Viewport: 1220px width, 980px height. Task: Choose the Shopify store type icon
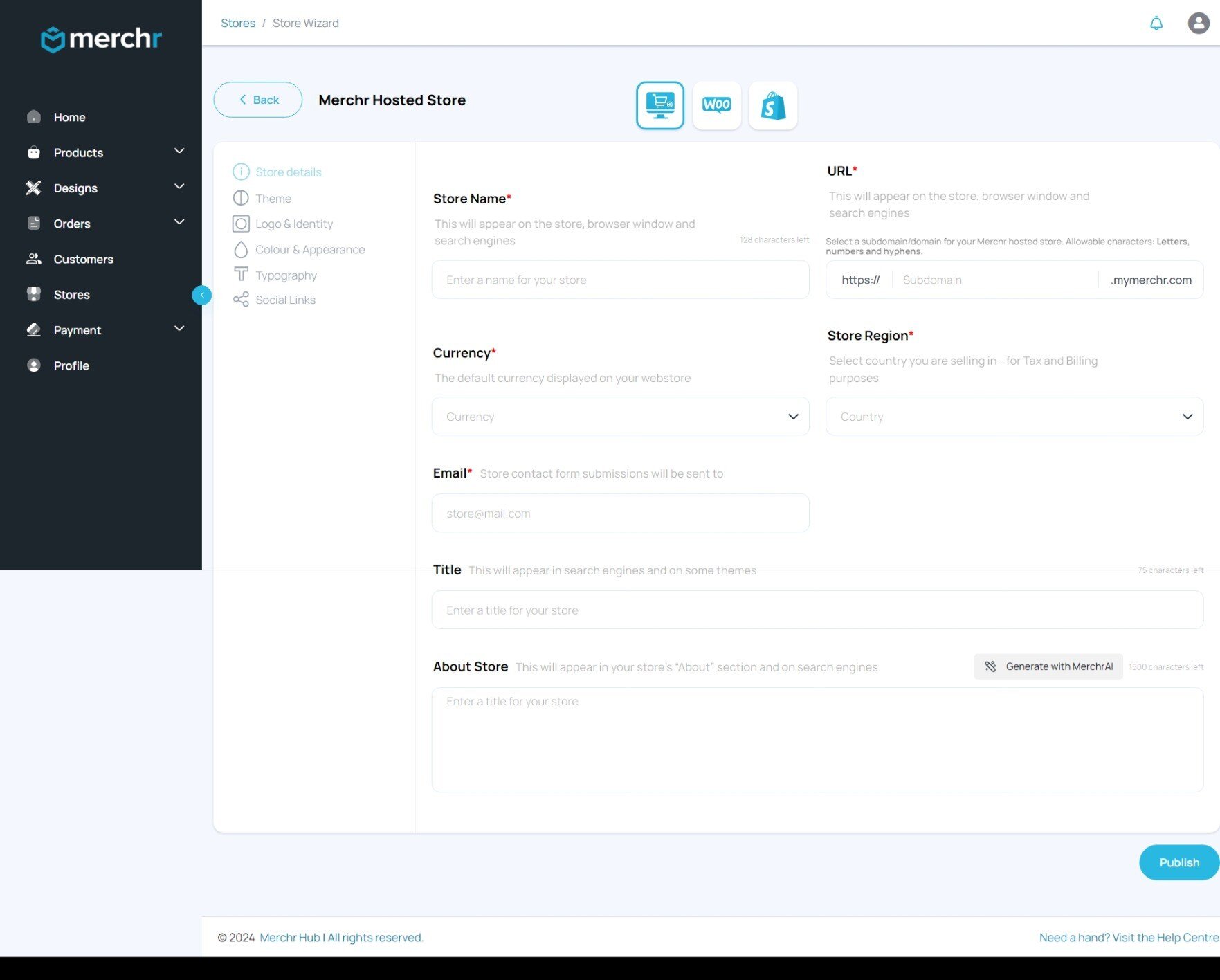pyautogui.click(x=773, y=105)
